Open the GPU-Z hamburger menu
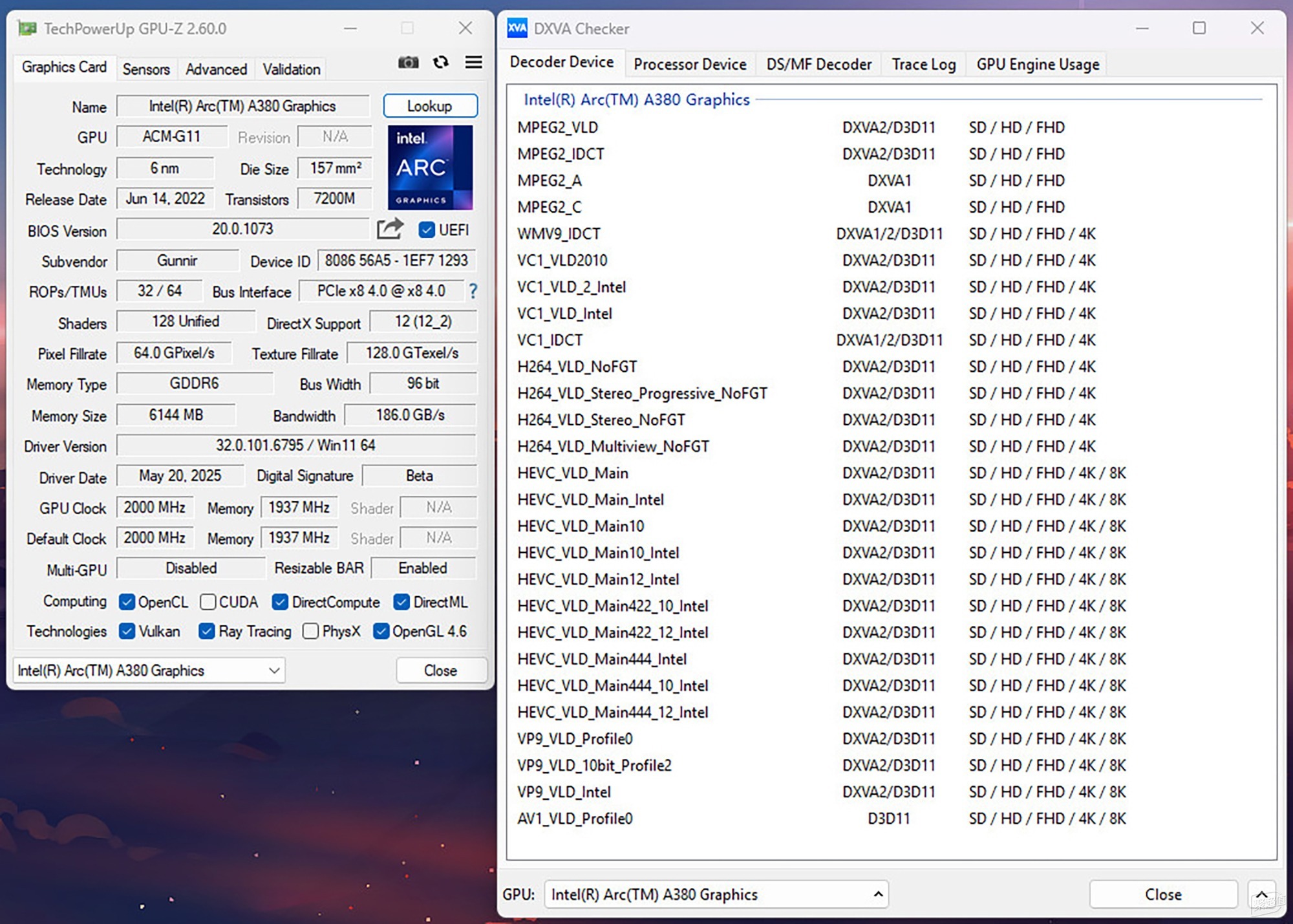This screenshot has height=924, width=1293. (x=474, y=62)
